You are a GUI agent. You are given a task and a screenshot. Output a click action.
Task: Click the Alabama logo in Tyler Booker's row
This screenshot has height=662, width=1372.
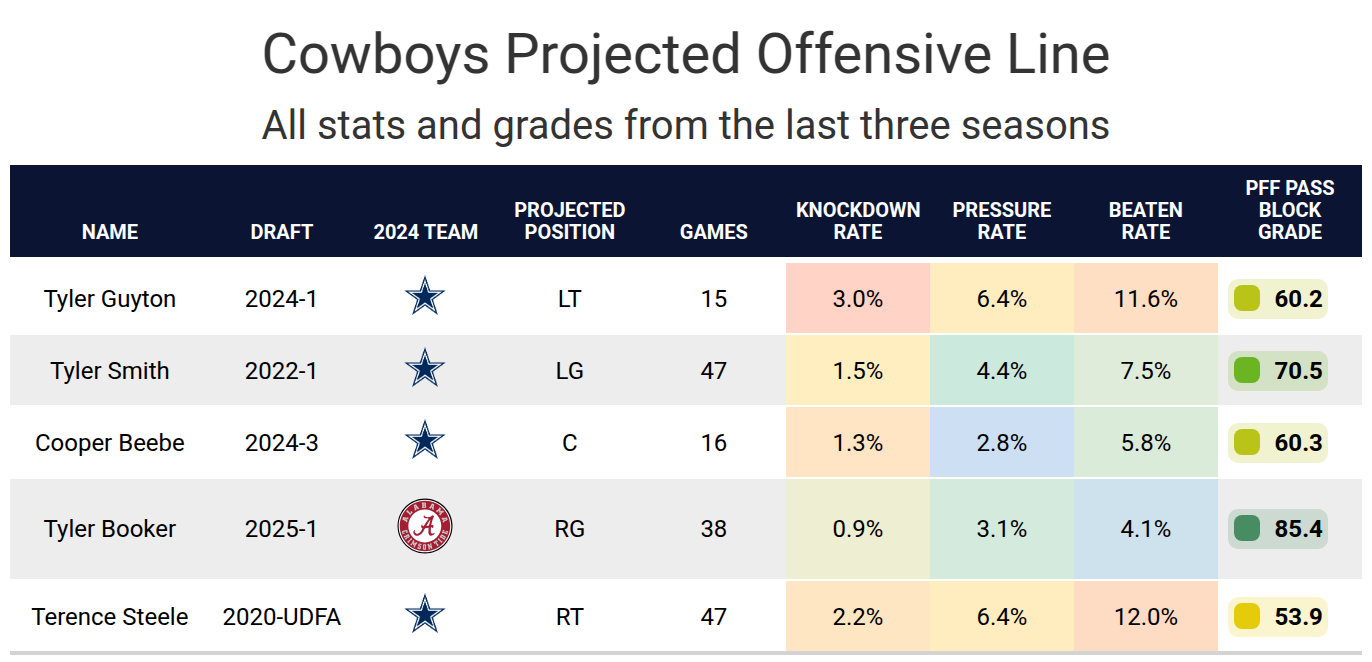pos(425,528)
